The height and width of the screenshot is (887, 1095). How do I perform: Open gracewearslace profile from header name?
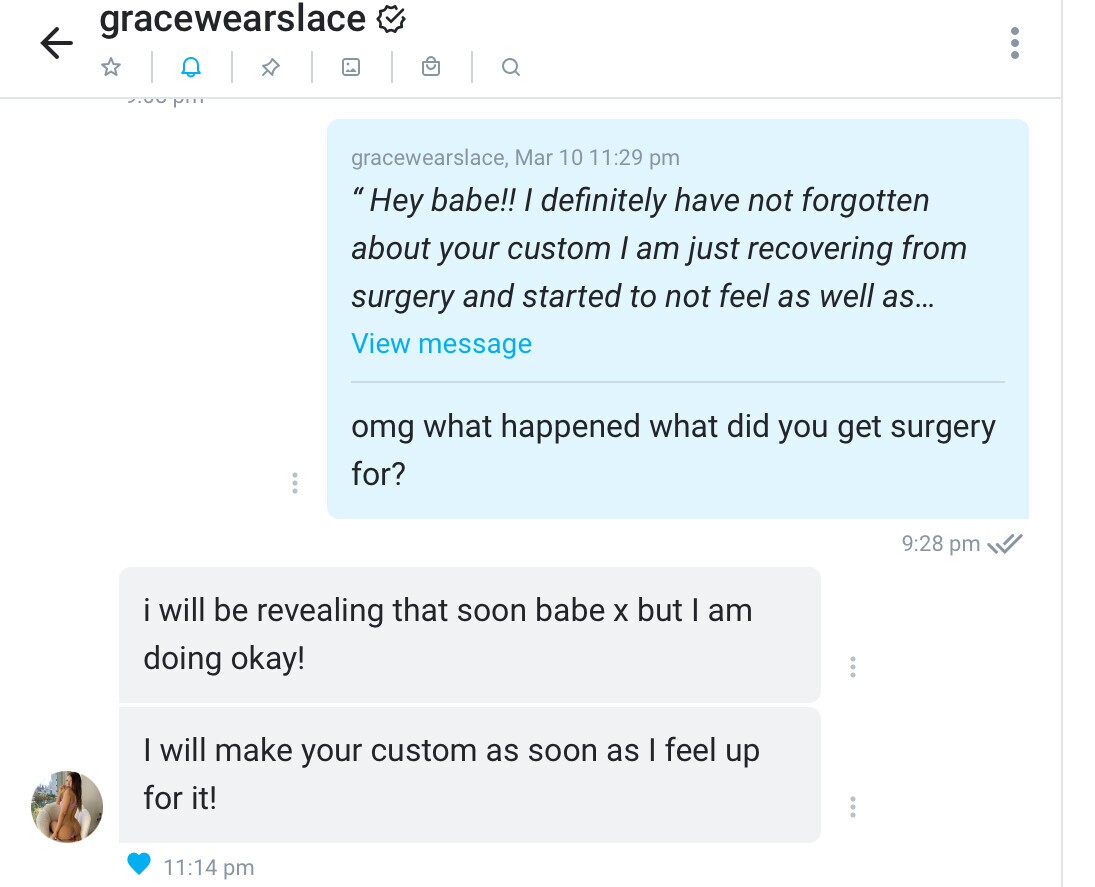(232, 18)
